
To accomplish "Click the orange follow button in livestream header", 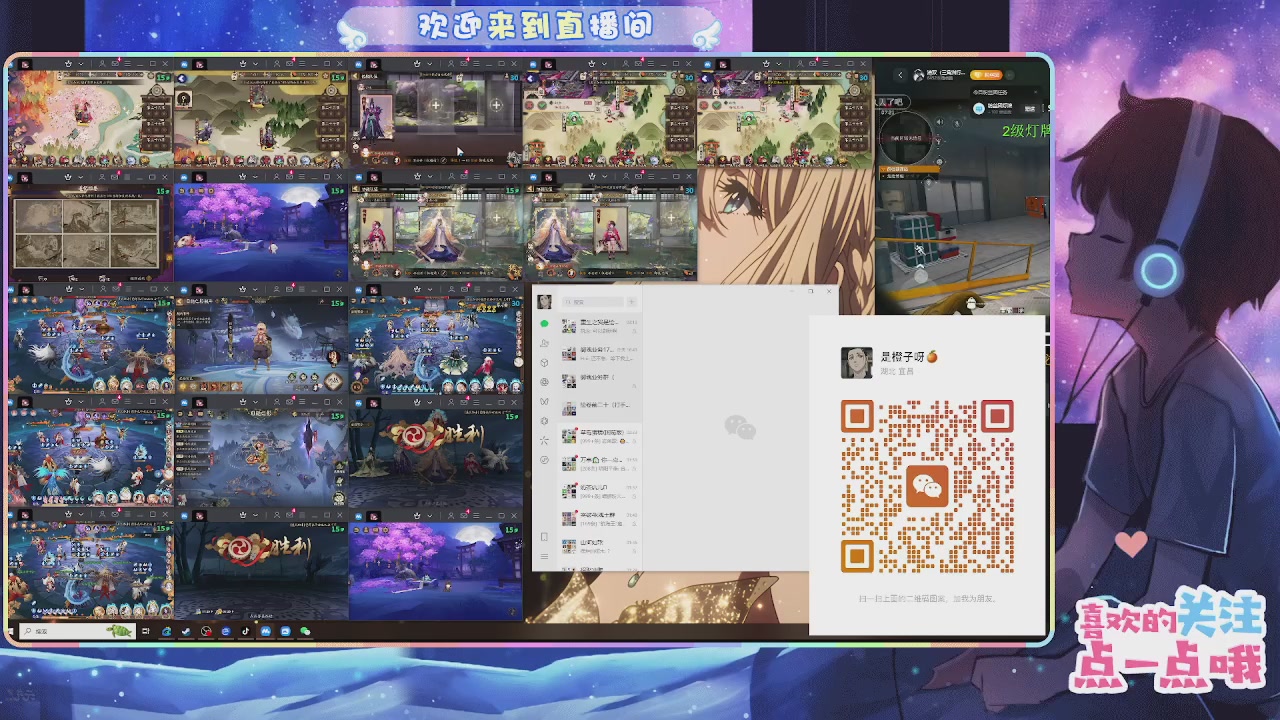I will click(x=986, y=75).
